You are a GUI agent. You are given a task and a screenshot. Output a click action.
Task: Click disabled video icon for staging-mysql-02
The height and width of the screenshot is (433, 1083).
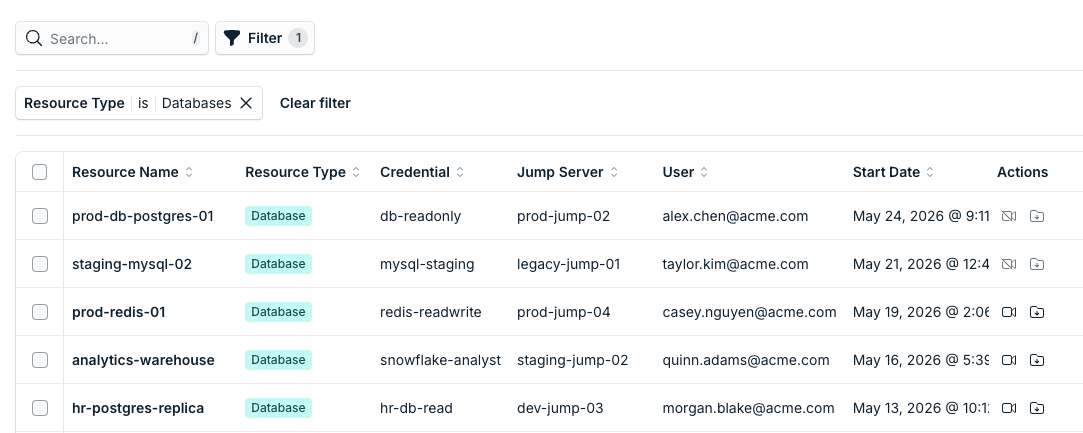1008,264
